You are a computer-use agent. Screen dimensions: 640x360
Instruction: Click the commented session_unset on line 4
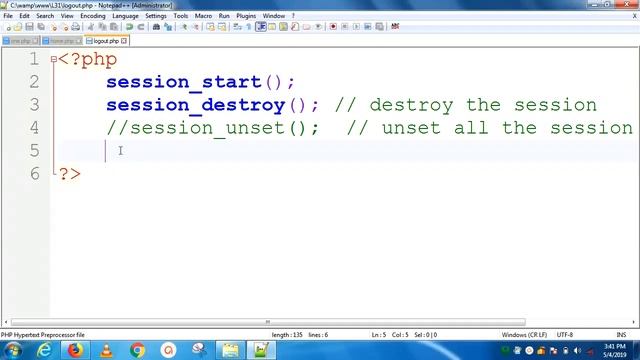212,128
